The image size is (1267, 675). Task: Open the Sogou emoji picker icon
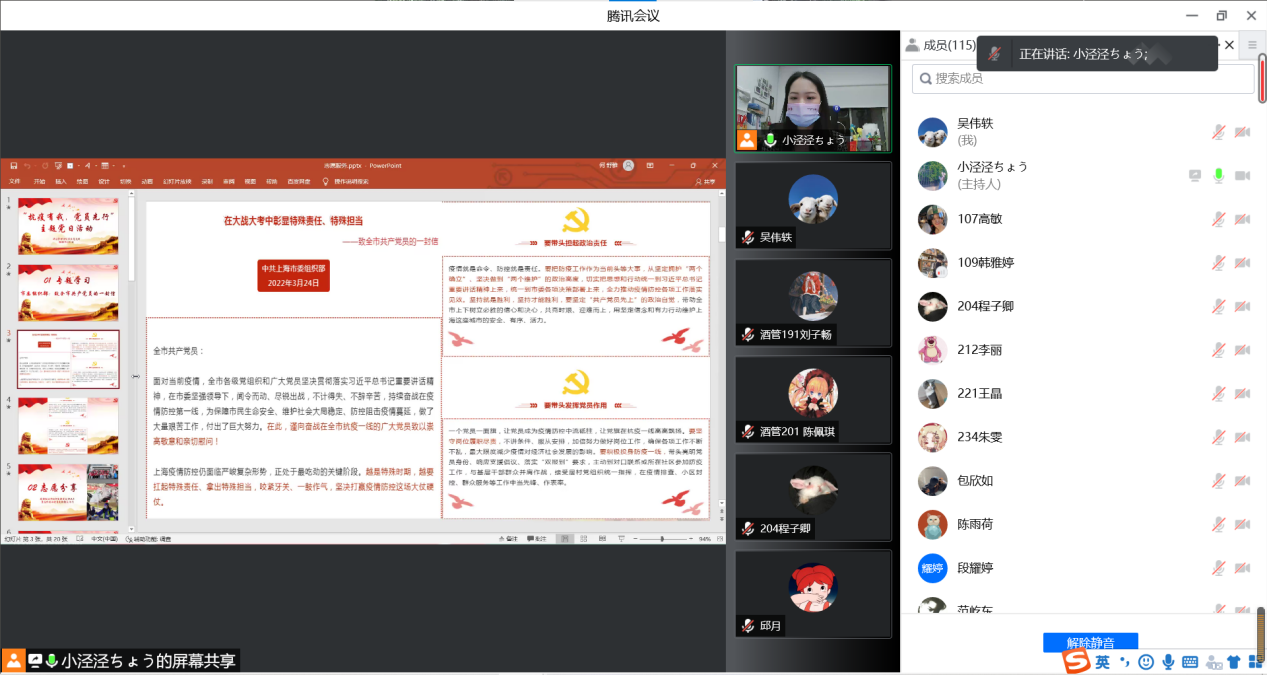click(x=1146, y=661)
